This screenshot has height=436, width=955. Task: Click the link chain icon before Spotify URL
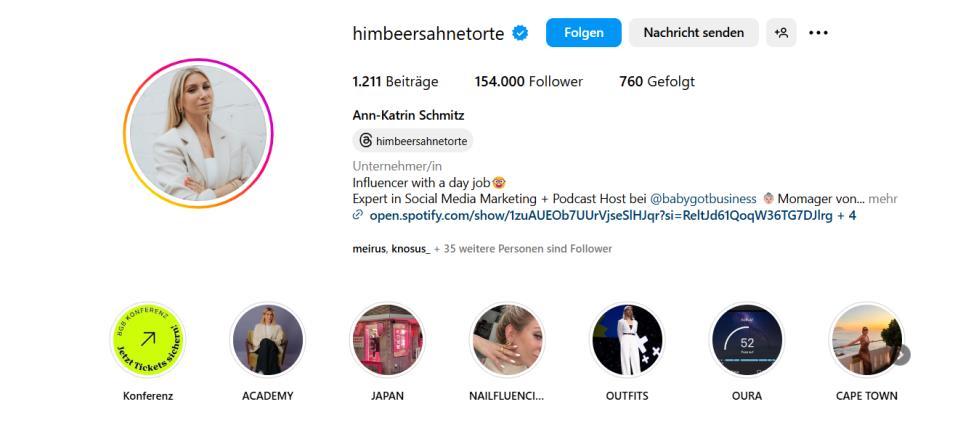point(358,215)
